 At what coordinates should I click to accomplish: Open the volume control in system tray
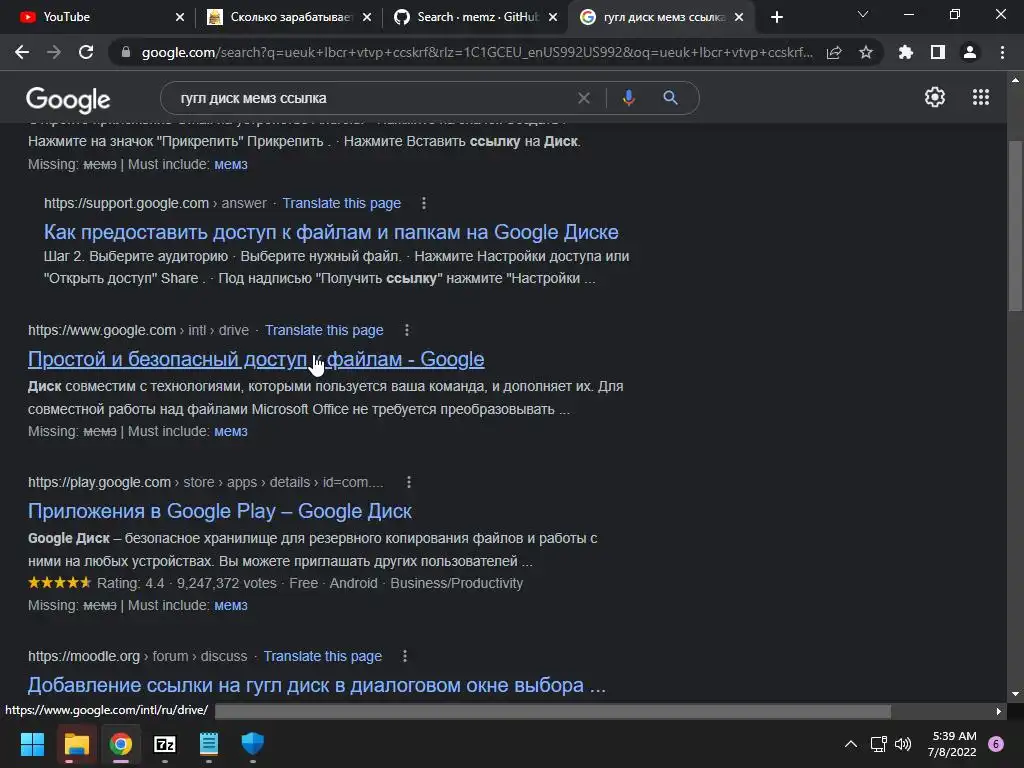coord(903,744)
